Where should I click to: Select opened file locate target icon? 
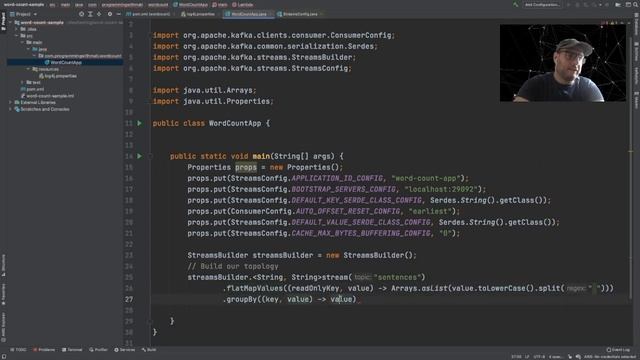pos(82,14)
